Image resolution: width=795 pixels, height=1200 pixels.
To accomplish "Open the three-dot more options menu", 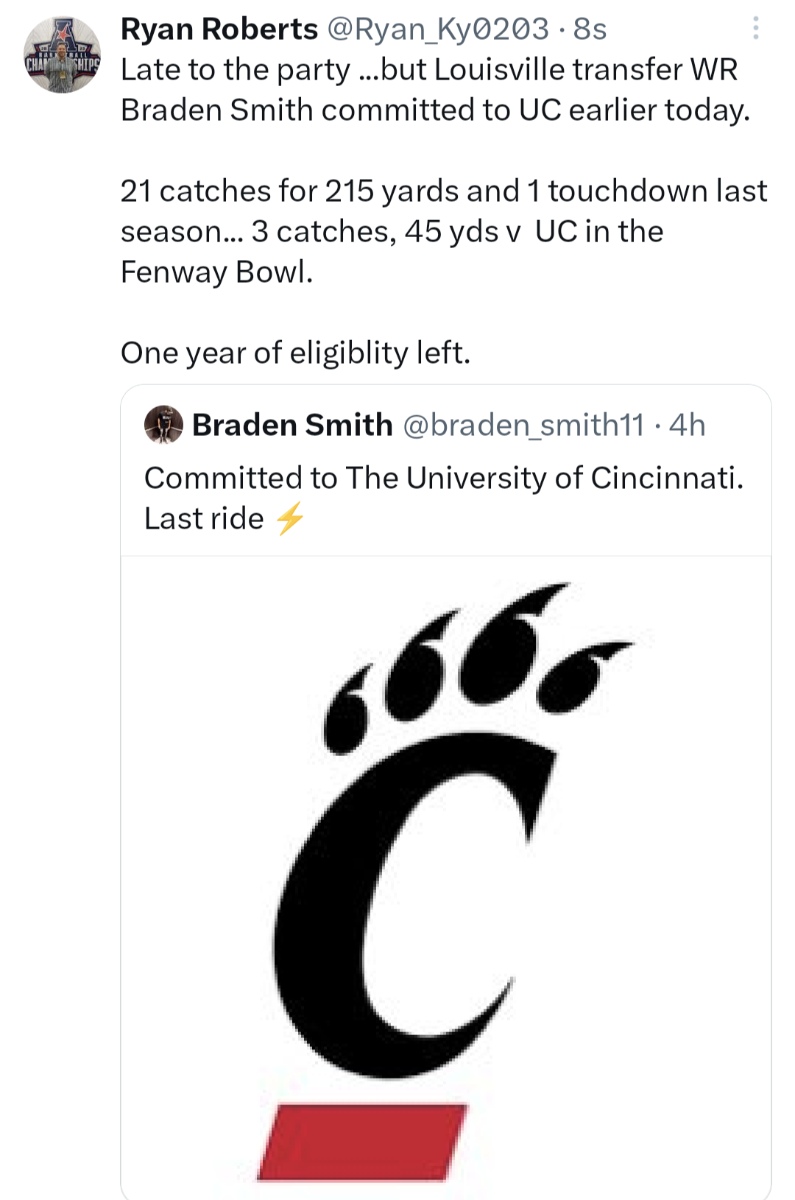I will click(x=756, y=30).
